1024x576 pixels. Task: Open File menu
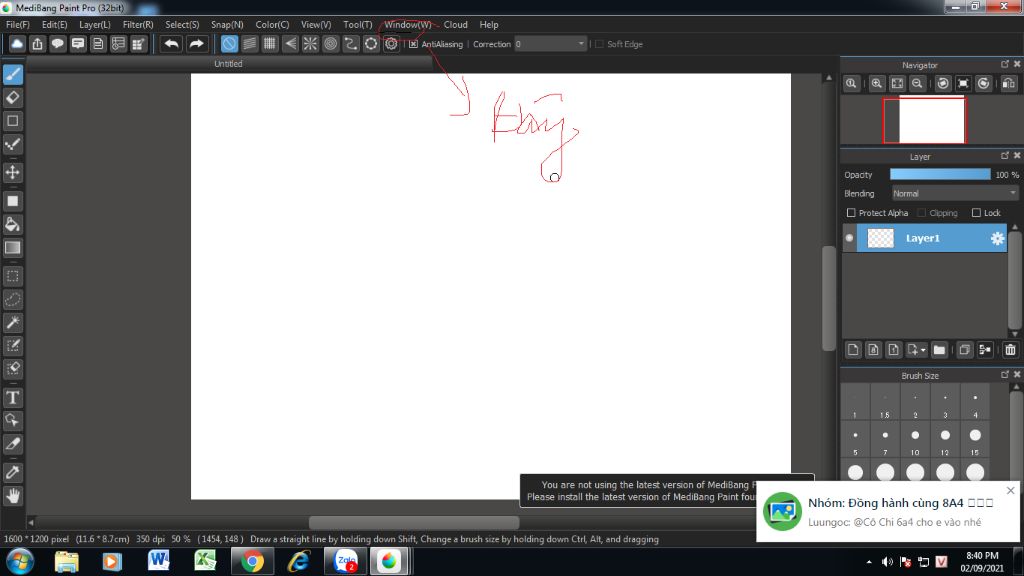point(18,24)
